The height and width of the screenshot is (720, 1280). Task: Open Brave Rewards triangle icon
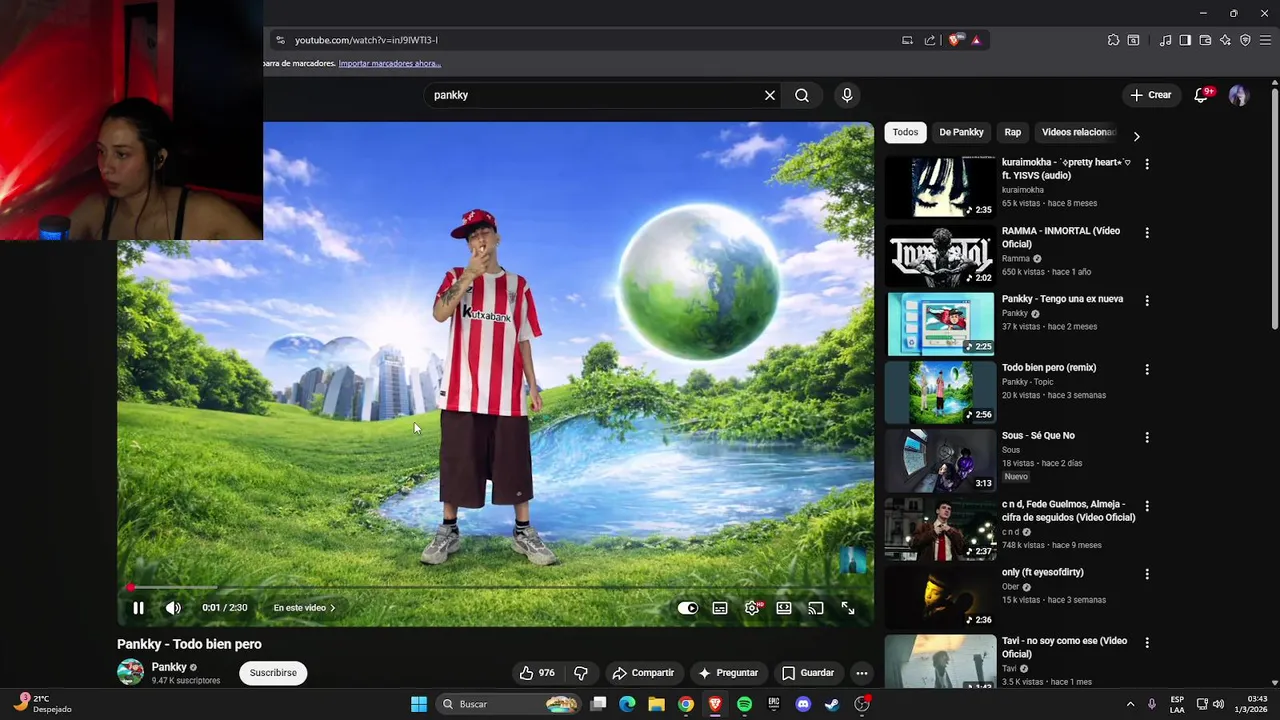[976, 40]
